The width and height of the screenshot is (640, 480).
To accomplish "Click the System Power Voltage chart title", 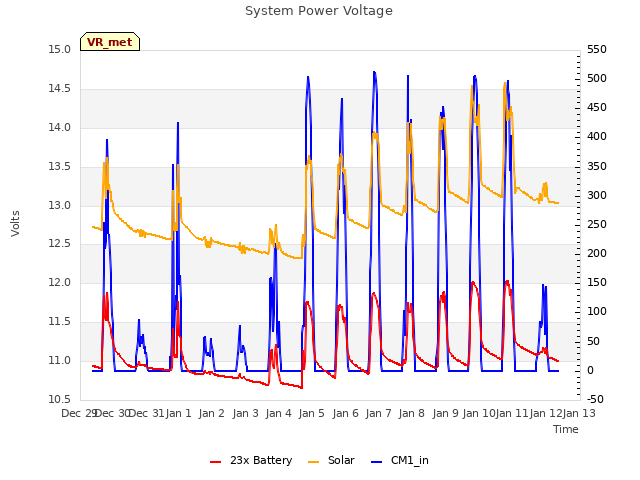I will tap(319, 11).
